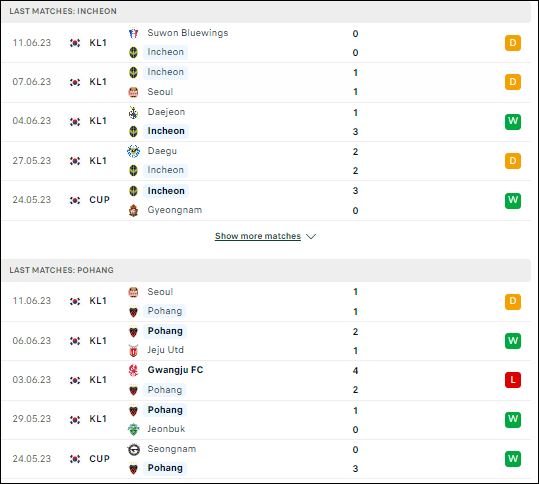Screen dimensions: 539x484
Task: Select the Last Matches: Incheon header
Action: click(x=266, y=11)
